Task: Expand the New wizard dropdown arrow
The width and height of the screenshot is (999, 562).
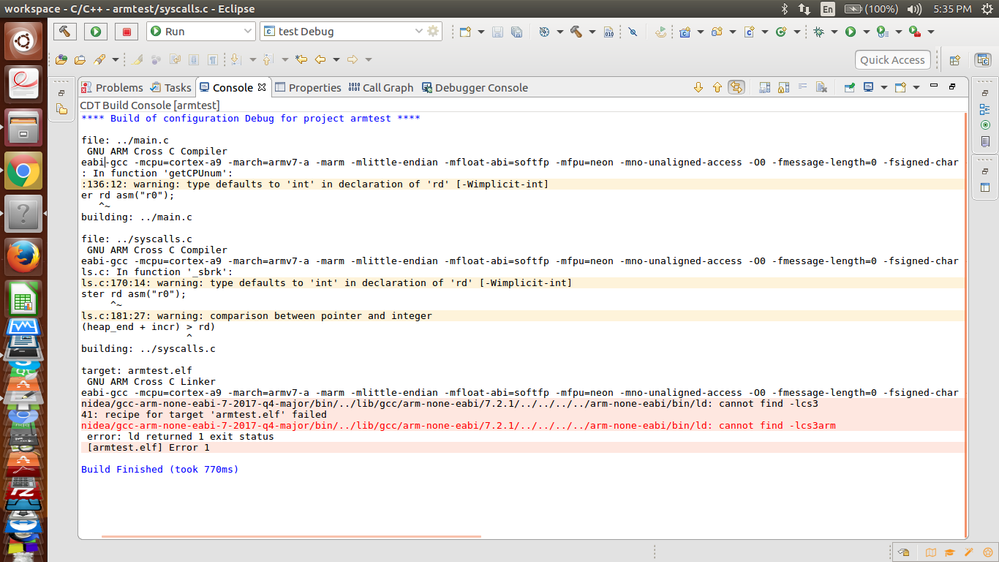Action: tap(481, 32)
